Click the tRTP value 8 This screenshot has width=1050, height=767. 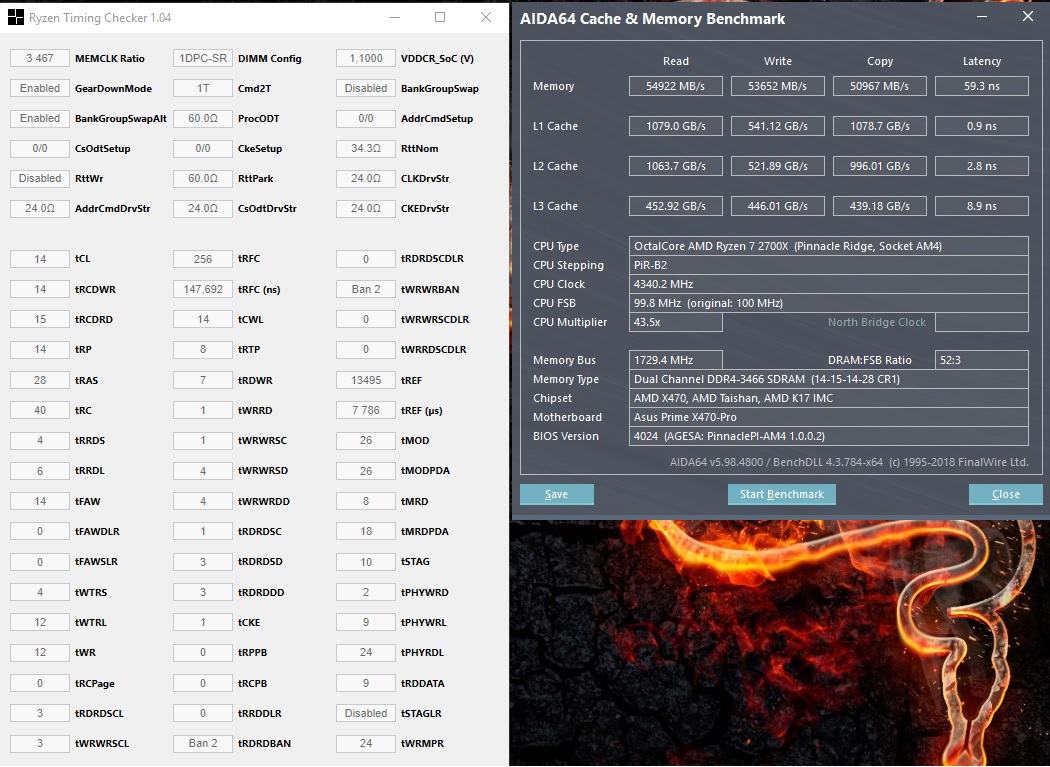click(x=202, y=350)
